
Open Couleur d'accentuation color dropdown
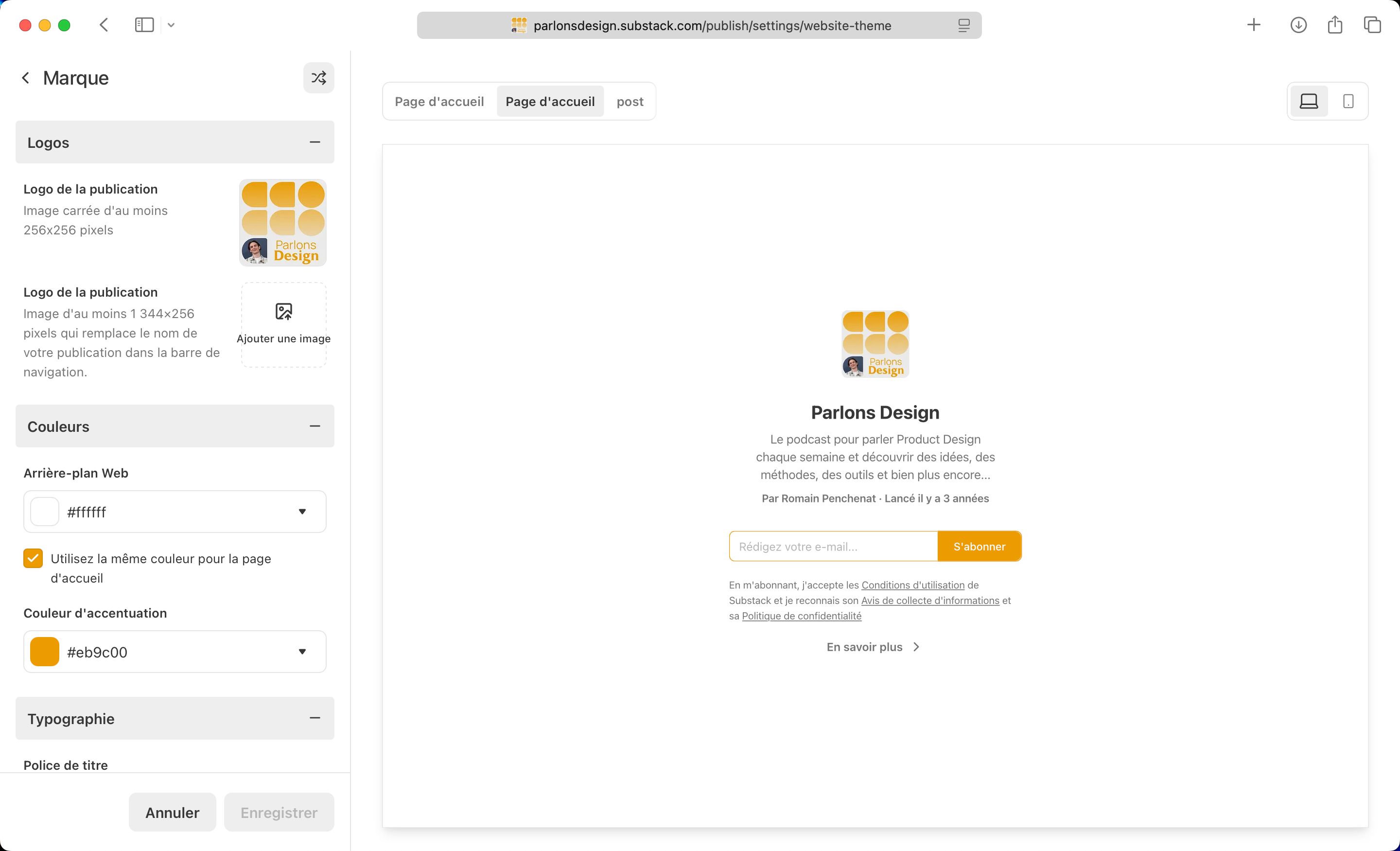click(302, 652)
